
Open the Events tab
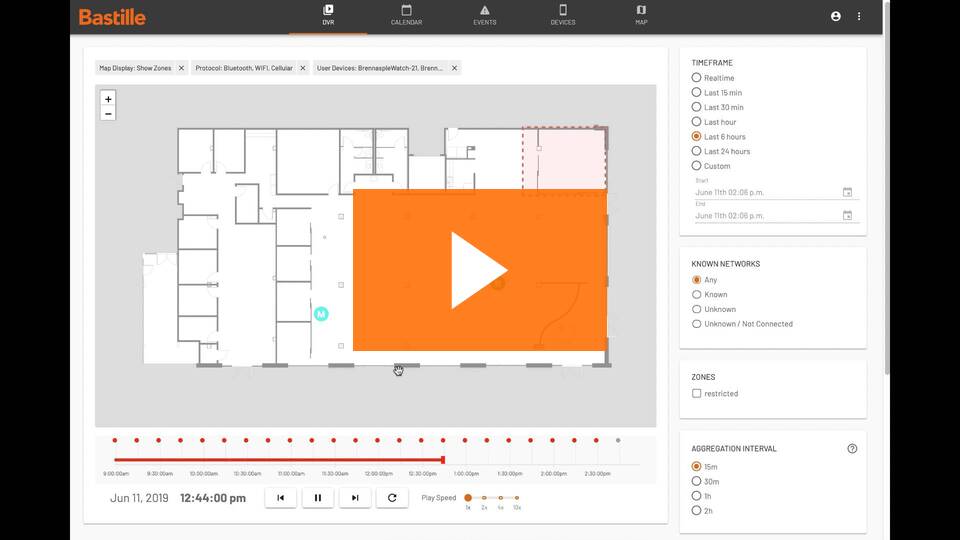(x=484, y=15)
